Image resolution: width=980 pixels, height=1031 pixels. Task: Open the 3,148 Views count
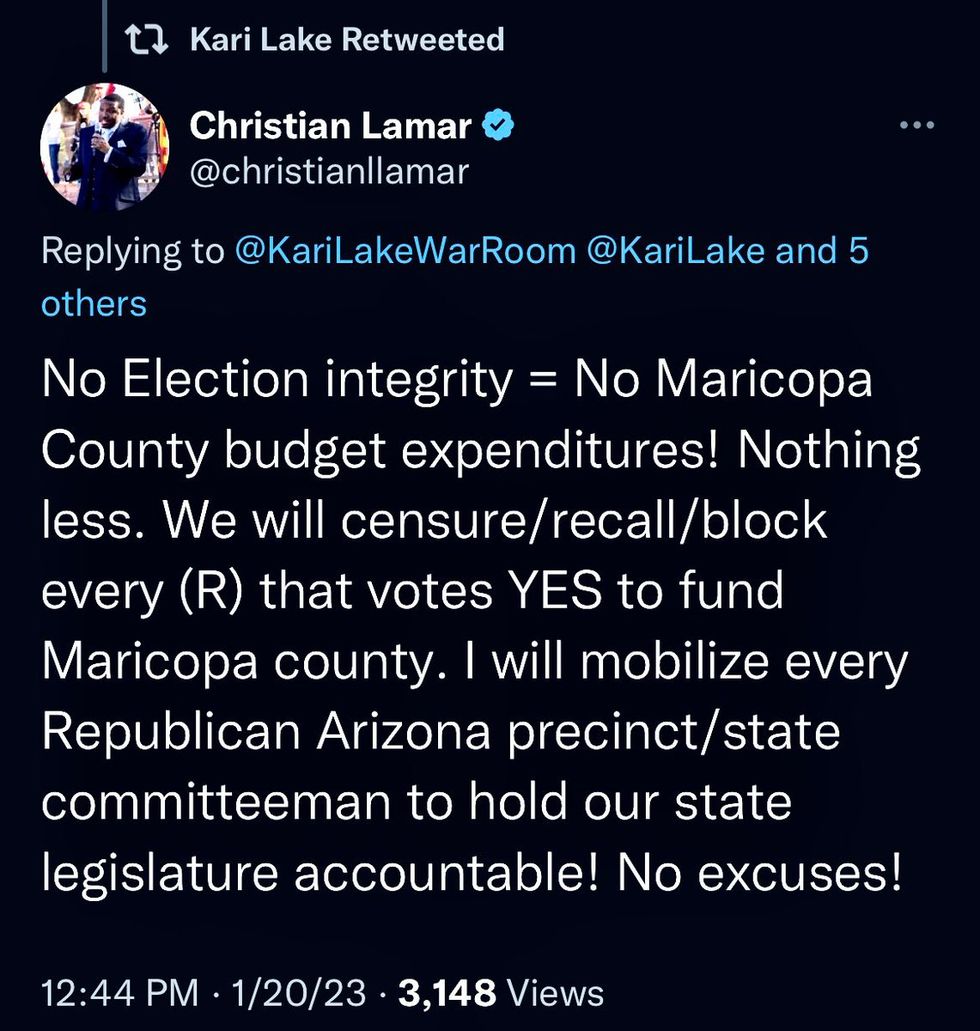tap(501, 992)
